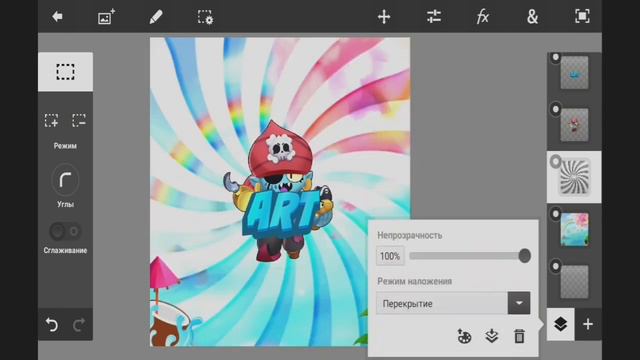Add a new layer with plus
Screen dimensions: 640x360
pos(588,324)
